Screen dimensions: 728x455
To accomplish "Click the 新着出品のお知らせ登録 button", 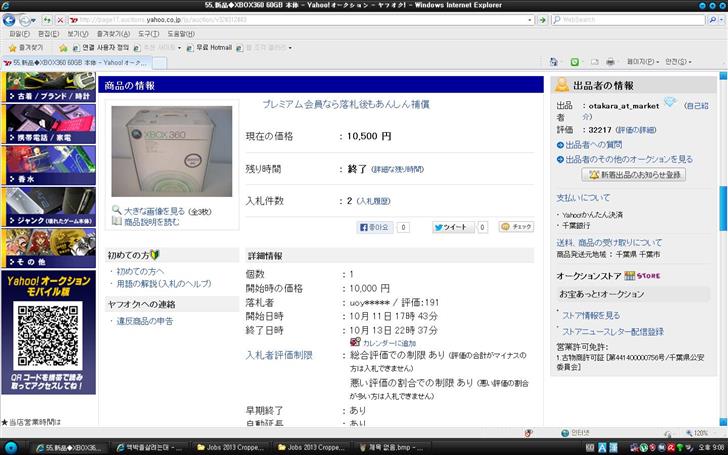I will tap(634, 175).
